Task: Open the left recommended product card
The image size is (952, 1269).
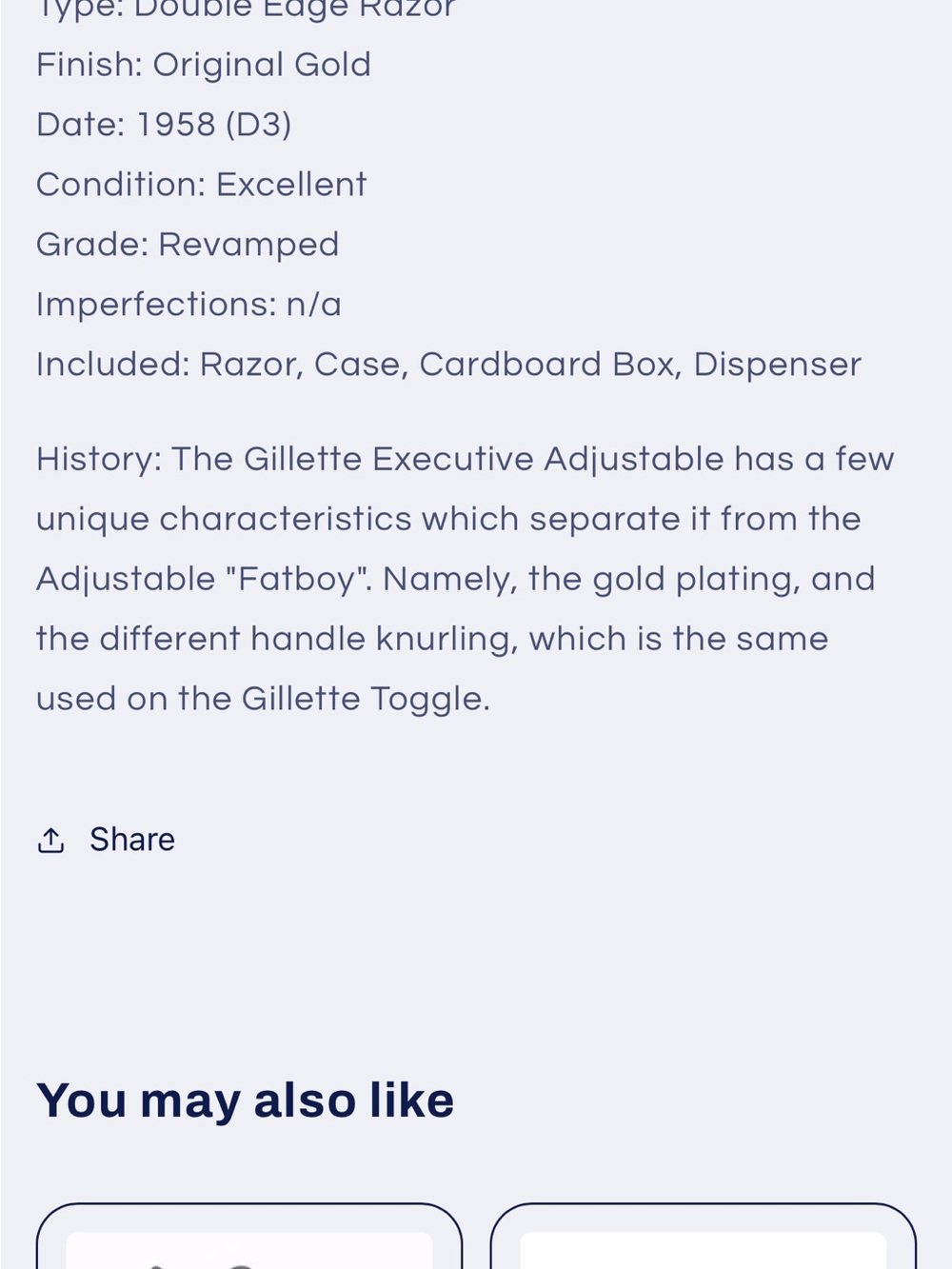Action: point(249,1236)
